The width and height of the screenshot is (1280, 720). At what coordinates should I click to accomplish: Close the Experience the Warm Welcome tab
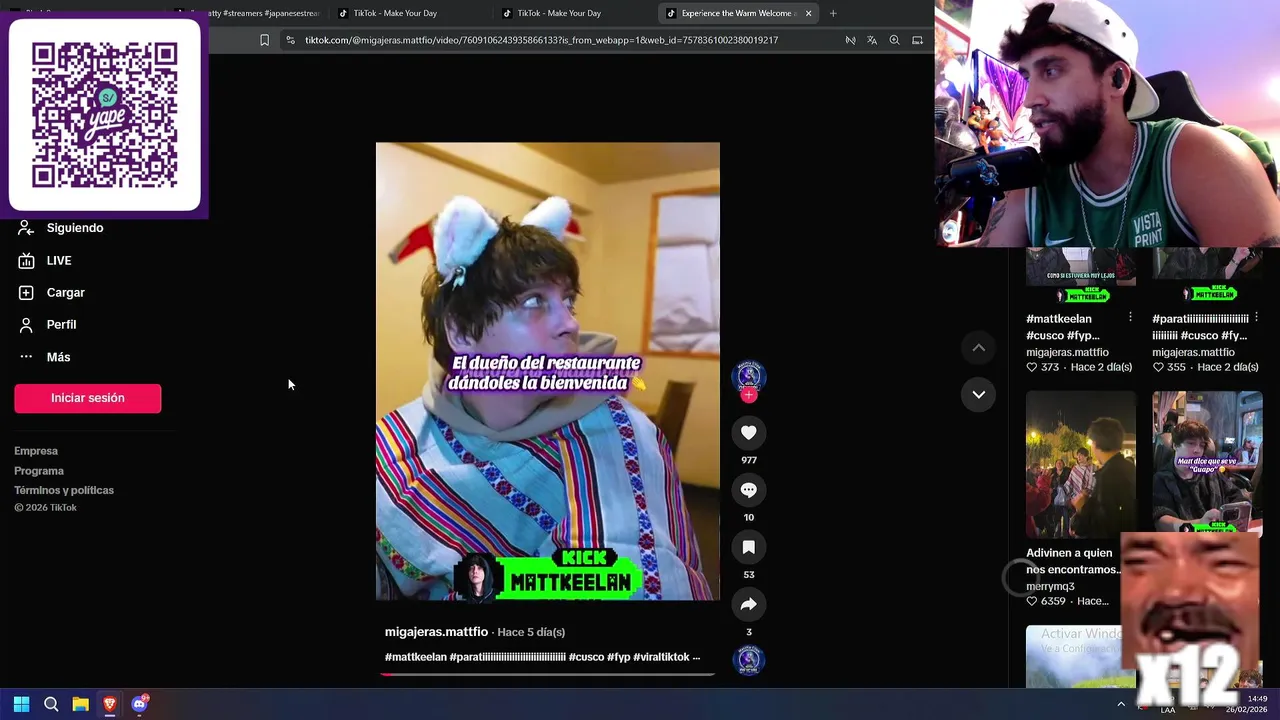point(808,13)
